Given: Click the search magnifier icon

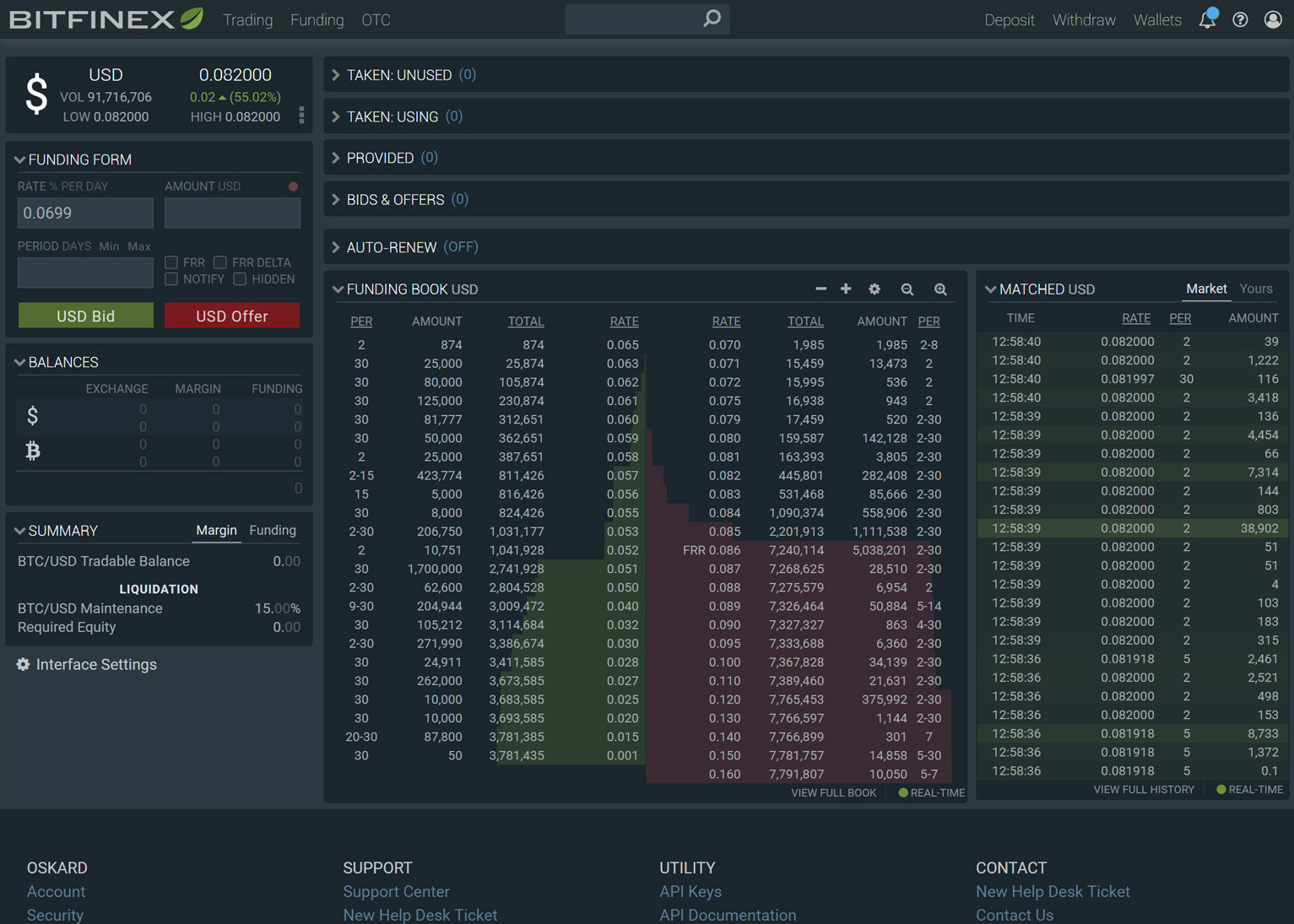Looking at the screenshot, I should (x=712, y=18).
